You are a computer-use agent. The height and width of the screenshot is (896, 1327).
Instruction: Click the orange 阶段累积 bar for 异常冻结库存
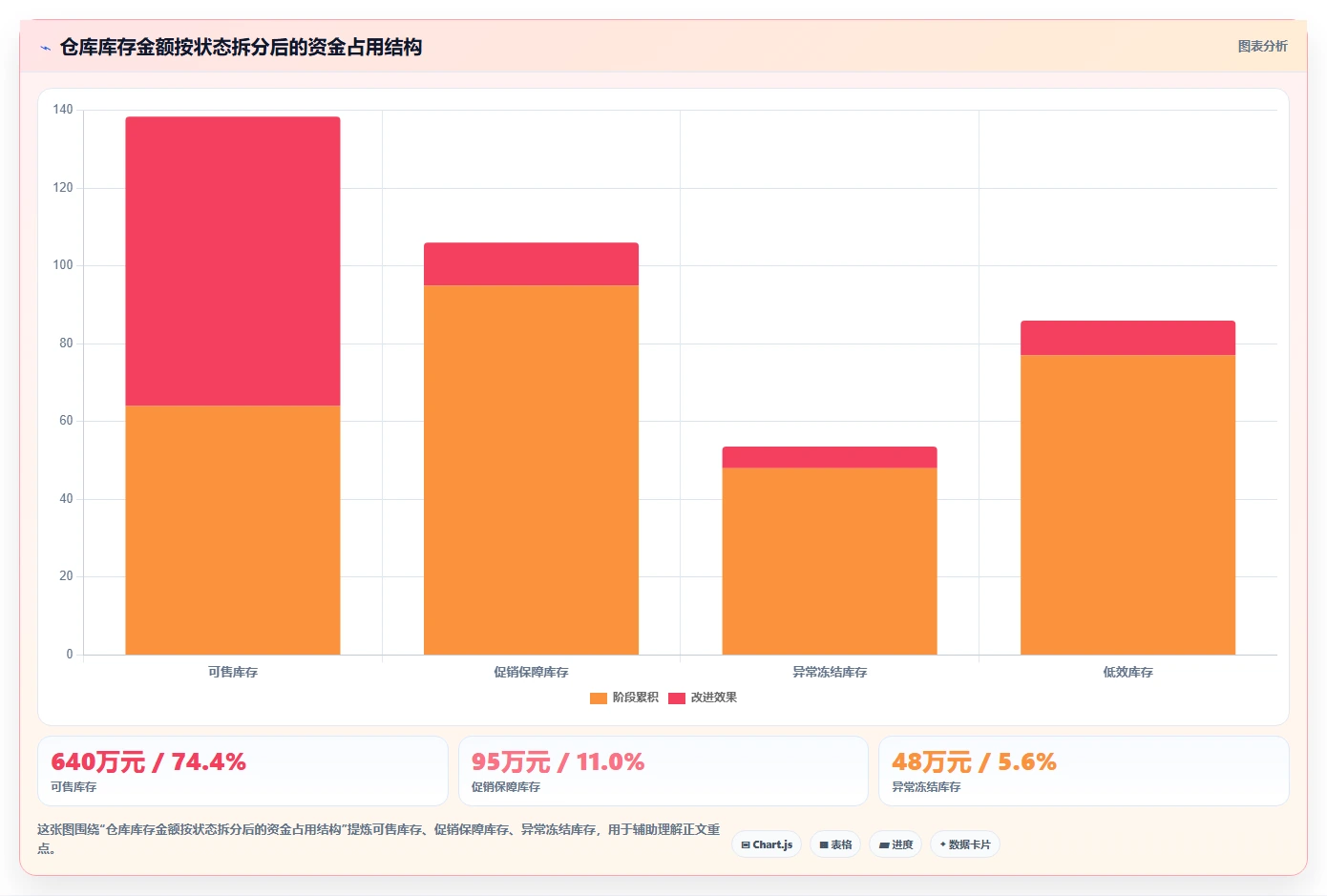point(830,561)
